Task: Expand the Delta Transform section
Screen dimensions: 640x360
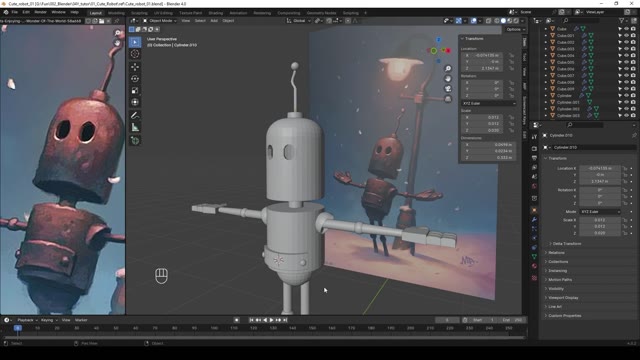Action: pos(567,244)
